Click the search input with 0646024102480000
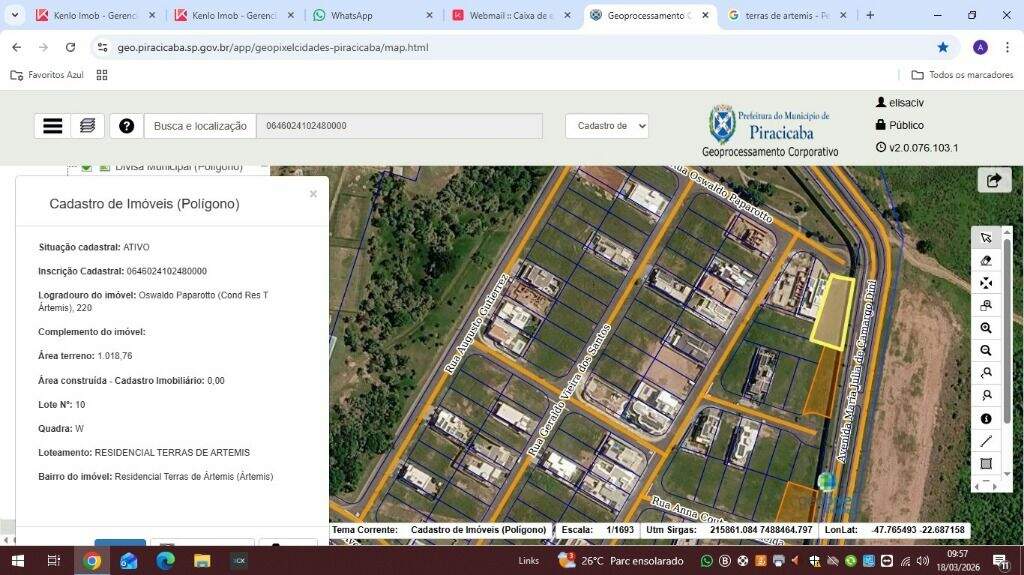Viewport: 1024px width, 575px height. pos(400,126)
